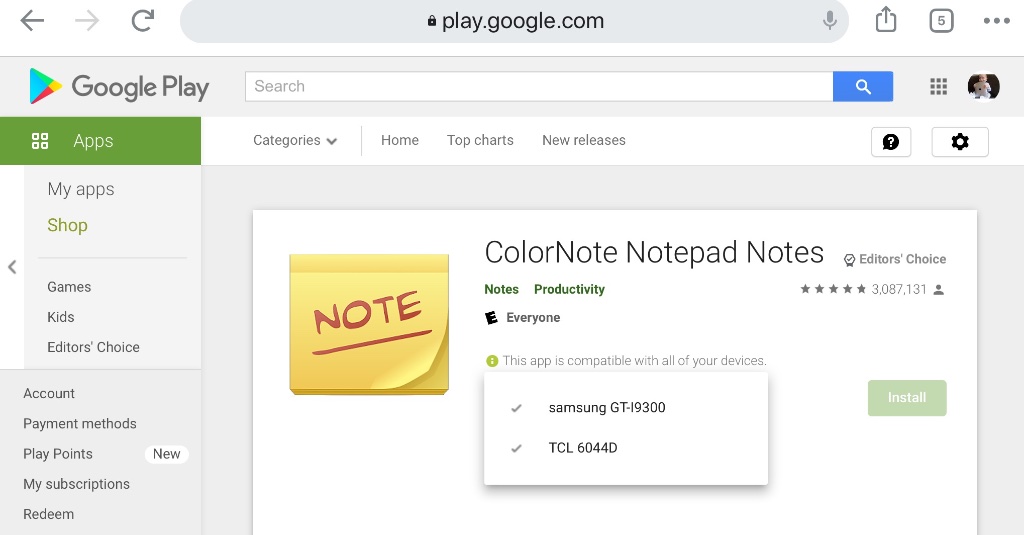Go back with the browser back arrow

pyautogui.click(x=32, y=21)
